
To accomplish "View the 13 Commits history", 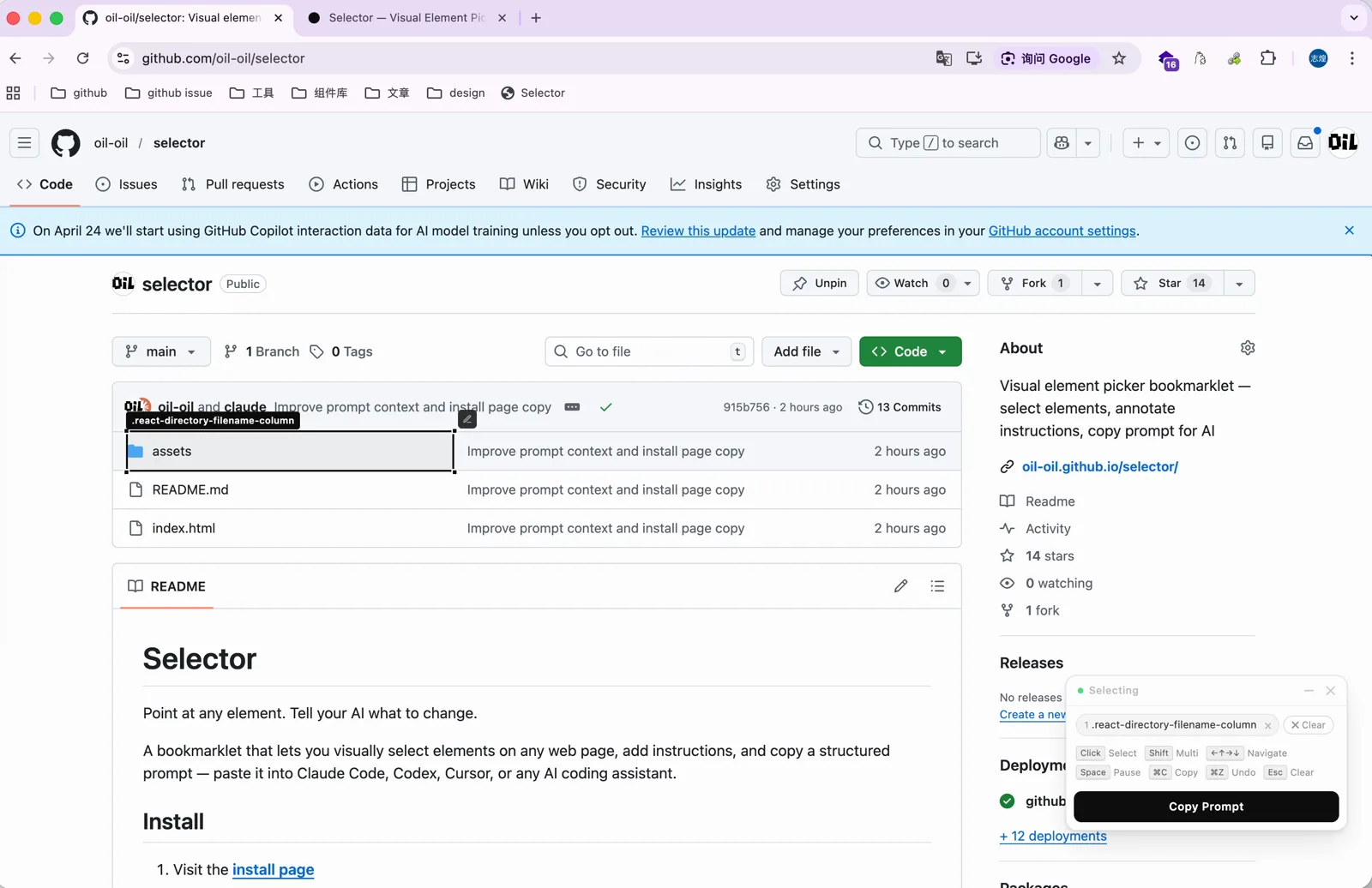I will 900,407.
